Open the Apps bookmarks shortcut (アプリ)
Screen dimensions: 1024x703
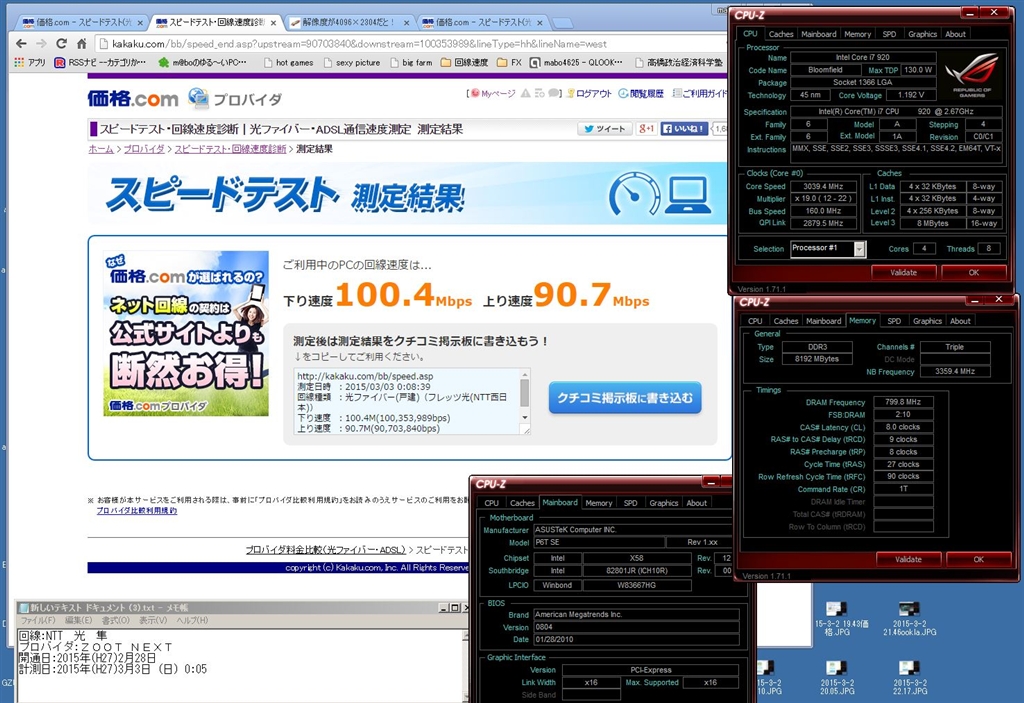coord(30,63)
